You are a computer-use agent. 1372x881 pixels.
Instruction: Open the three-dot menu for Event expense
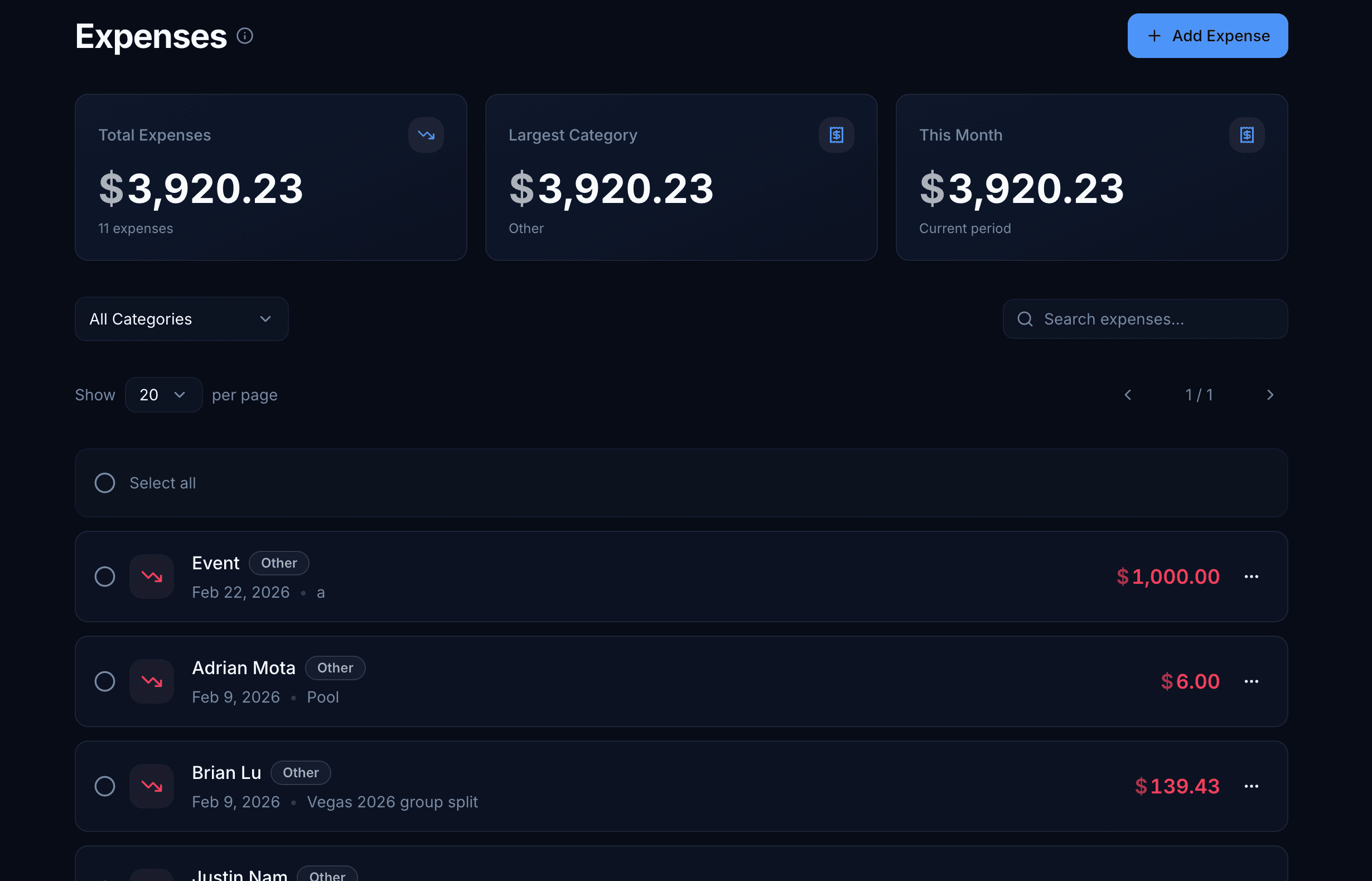[x=1252, y=577]
